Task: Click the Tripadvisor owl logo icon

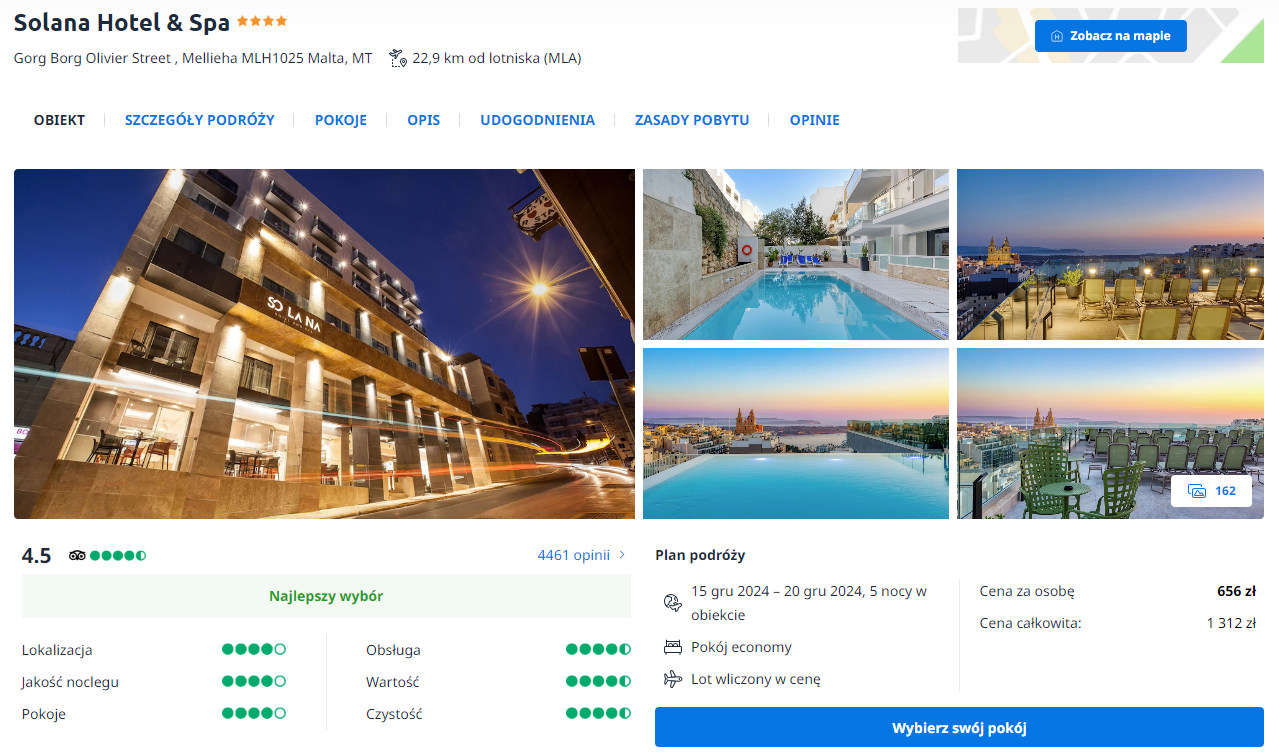Action: point(77,555)
